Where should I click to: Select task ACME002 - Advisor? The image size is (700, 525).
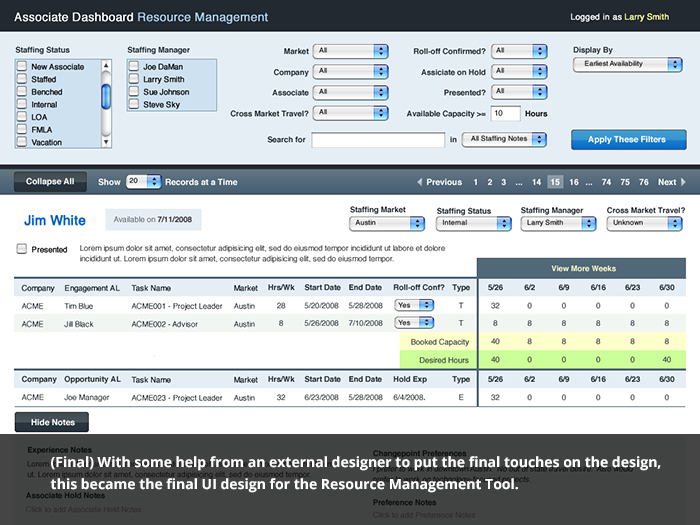click(164, 324)
